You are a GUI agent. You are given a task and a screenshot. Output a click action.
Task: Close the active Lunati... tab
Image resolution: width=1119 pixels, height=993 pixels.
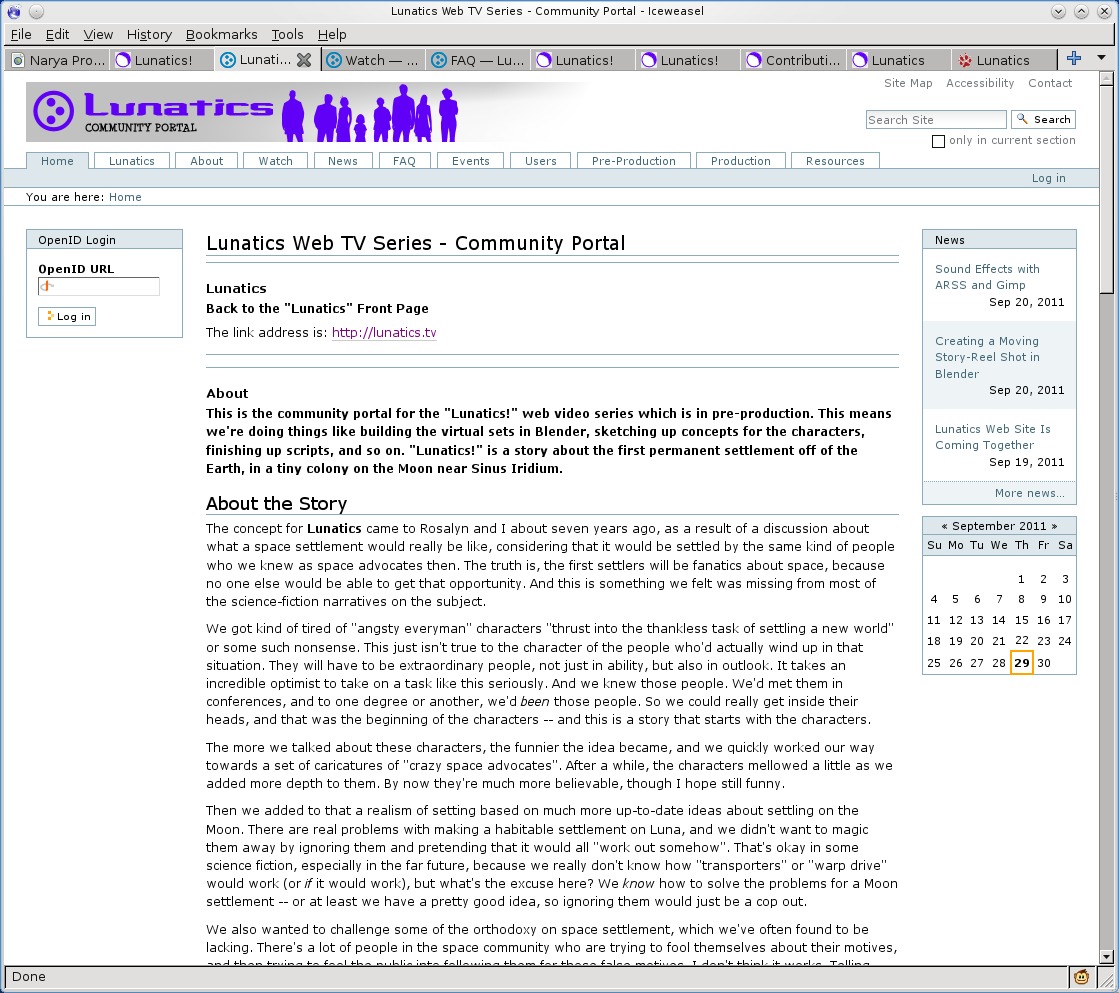(x=304, y=60)
